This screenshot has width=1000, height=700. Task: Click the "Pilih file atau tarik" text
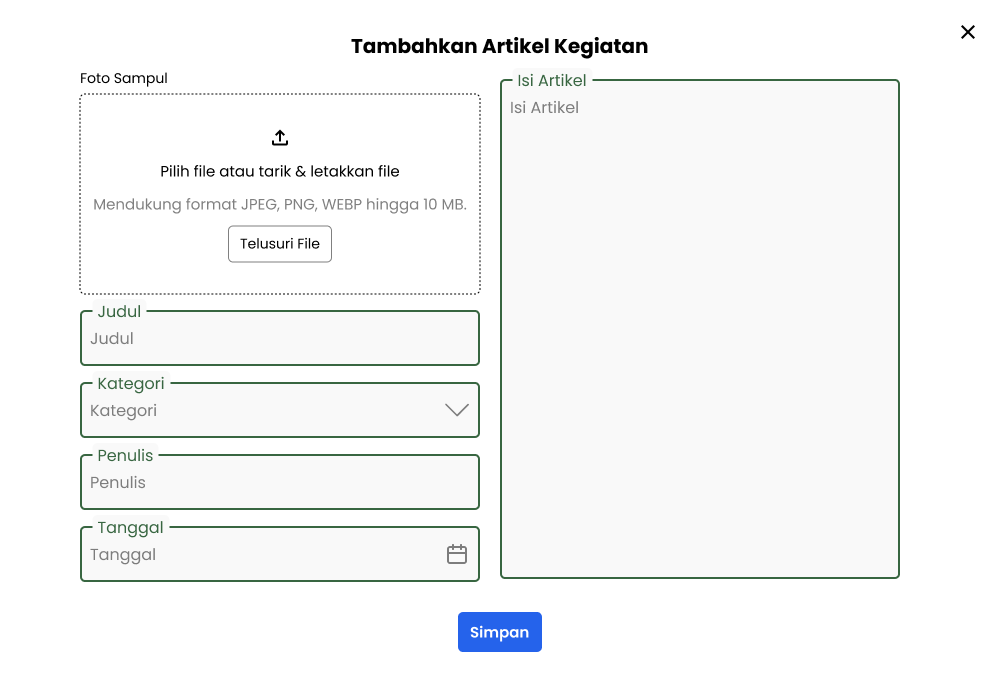(x=280, y=171)
